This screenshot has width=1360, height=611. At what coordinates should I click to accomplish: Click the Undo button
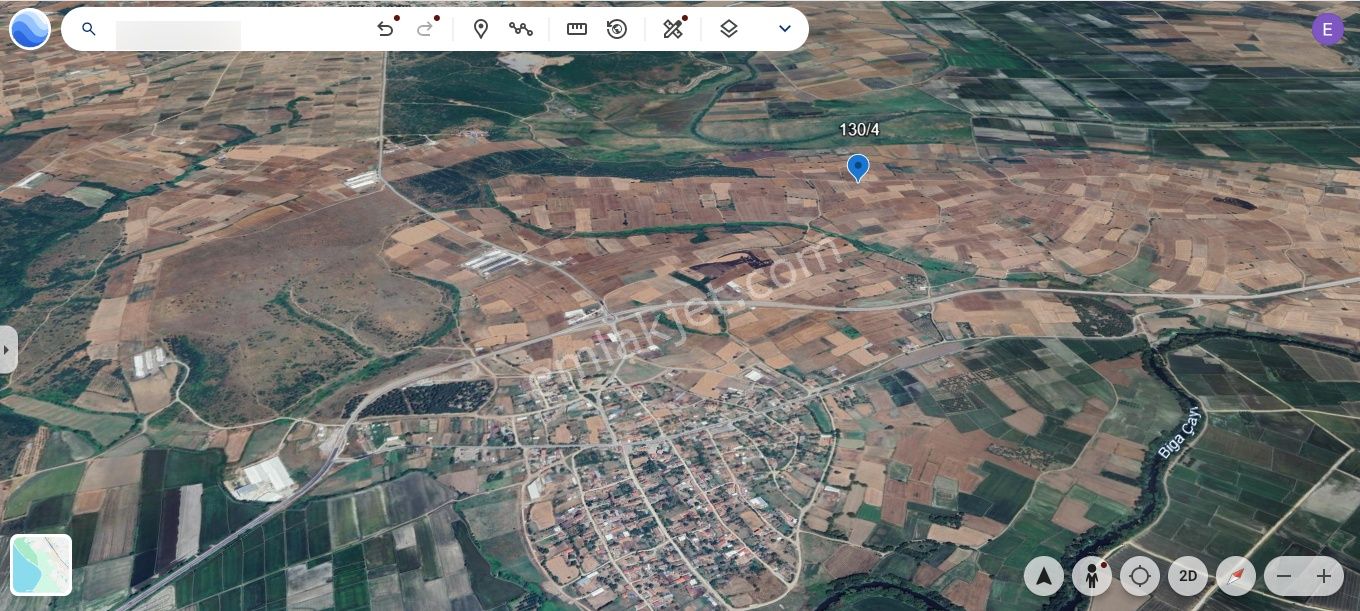[386, 29]
